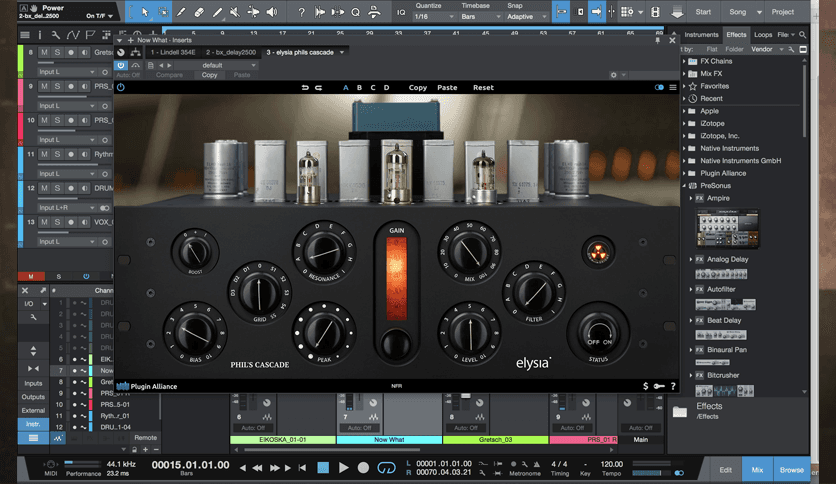Click the routing channel editor icon in inserts header
Image resolution: width=836 pixels, height=484 pixels.
coord(136,52)
